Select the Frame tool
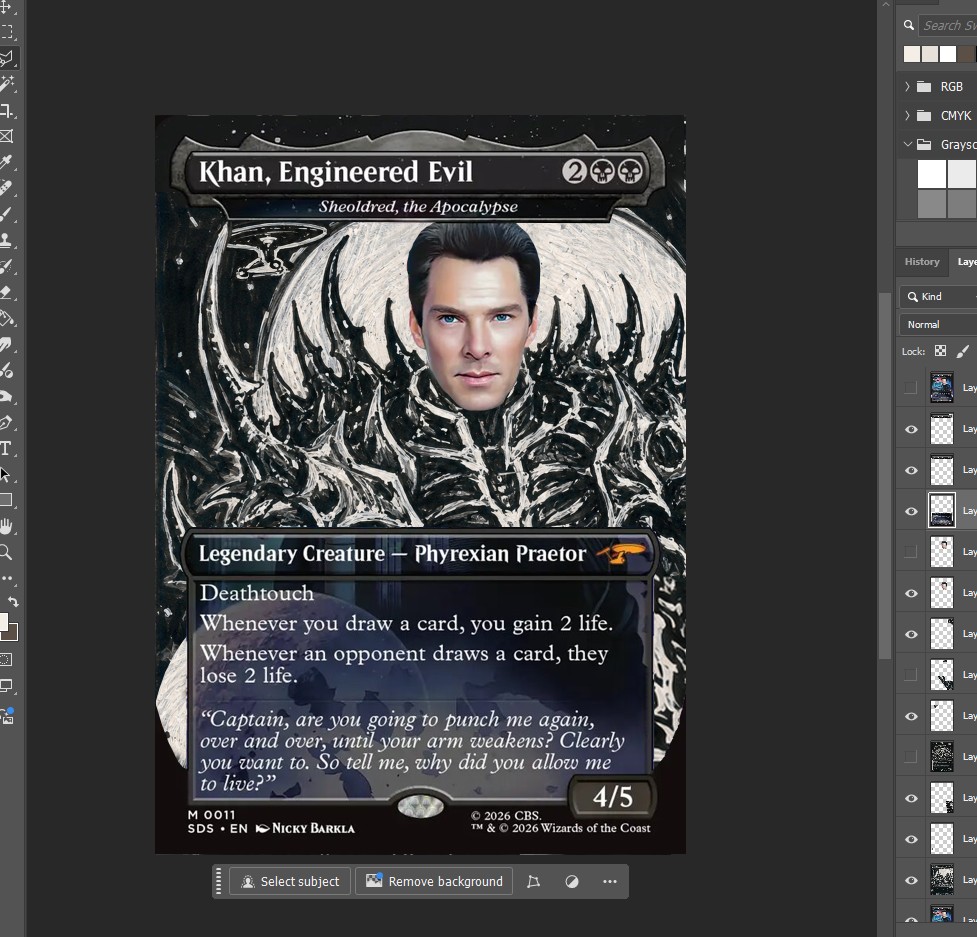The width and height of the screenshot is (977, 937). pos(6,136)
